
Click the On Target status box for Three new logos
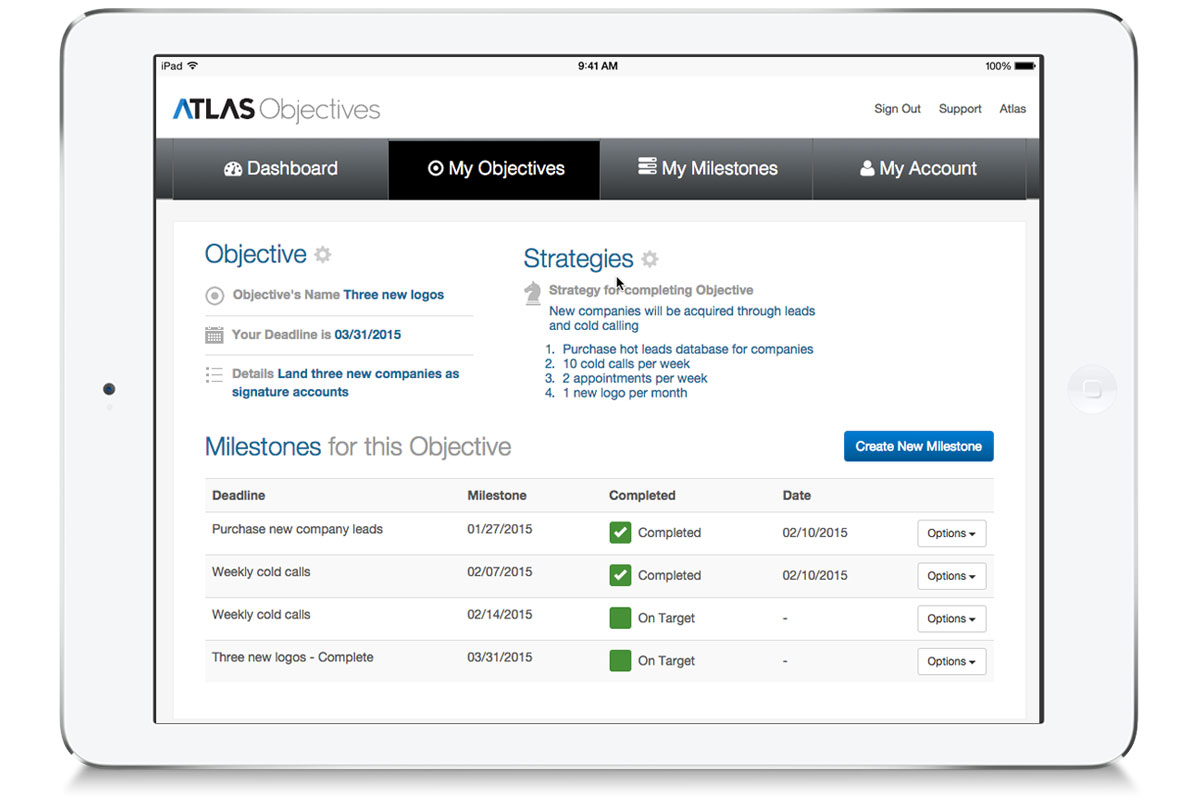[x=620, y=660]
